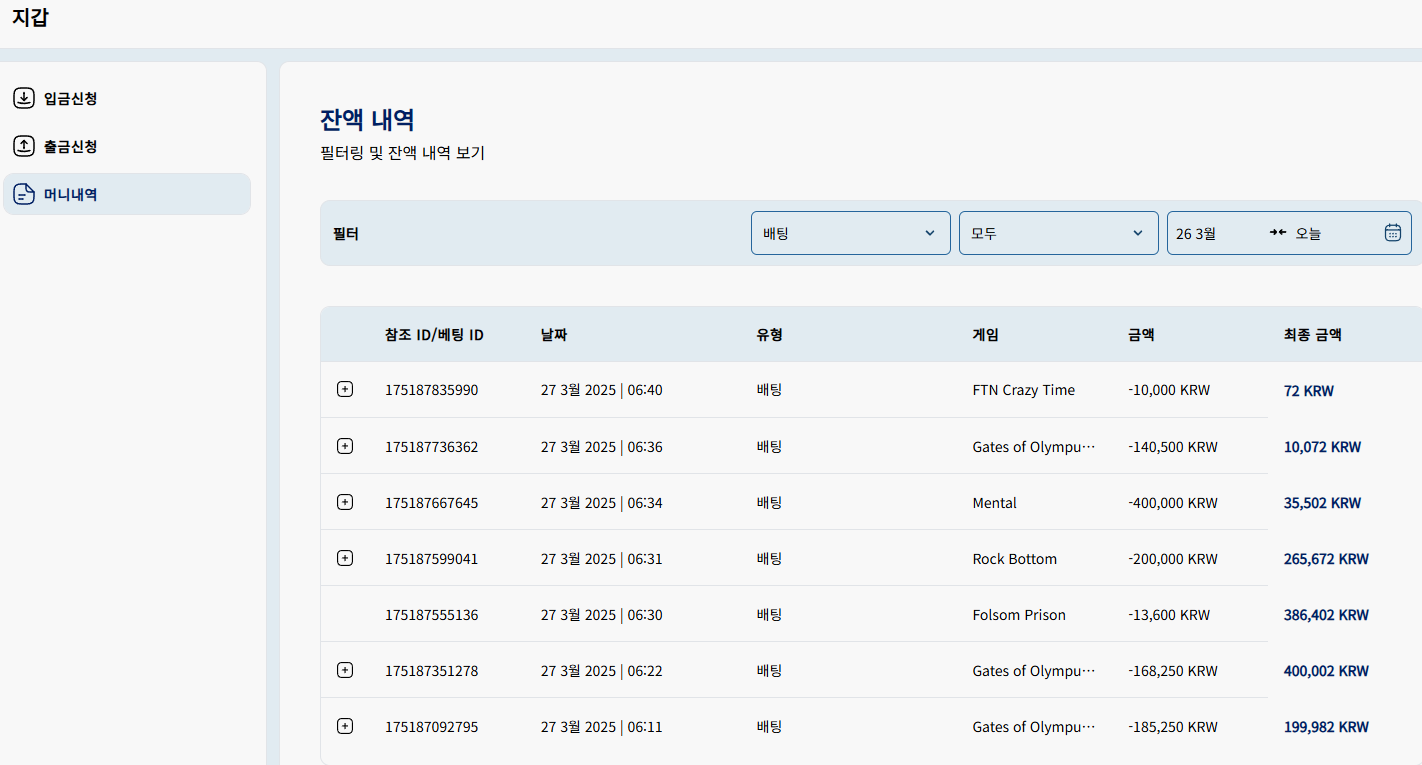Open the 모두 filter dropdown
The image size is (1422, 765).
pos(1059,233)
